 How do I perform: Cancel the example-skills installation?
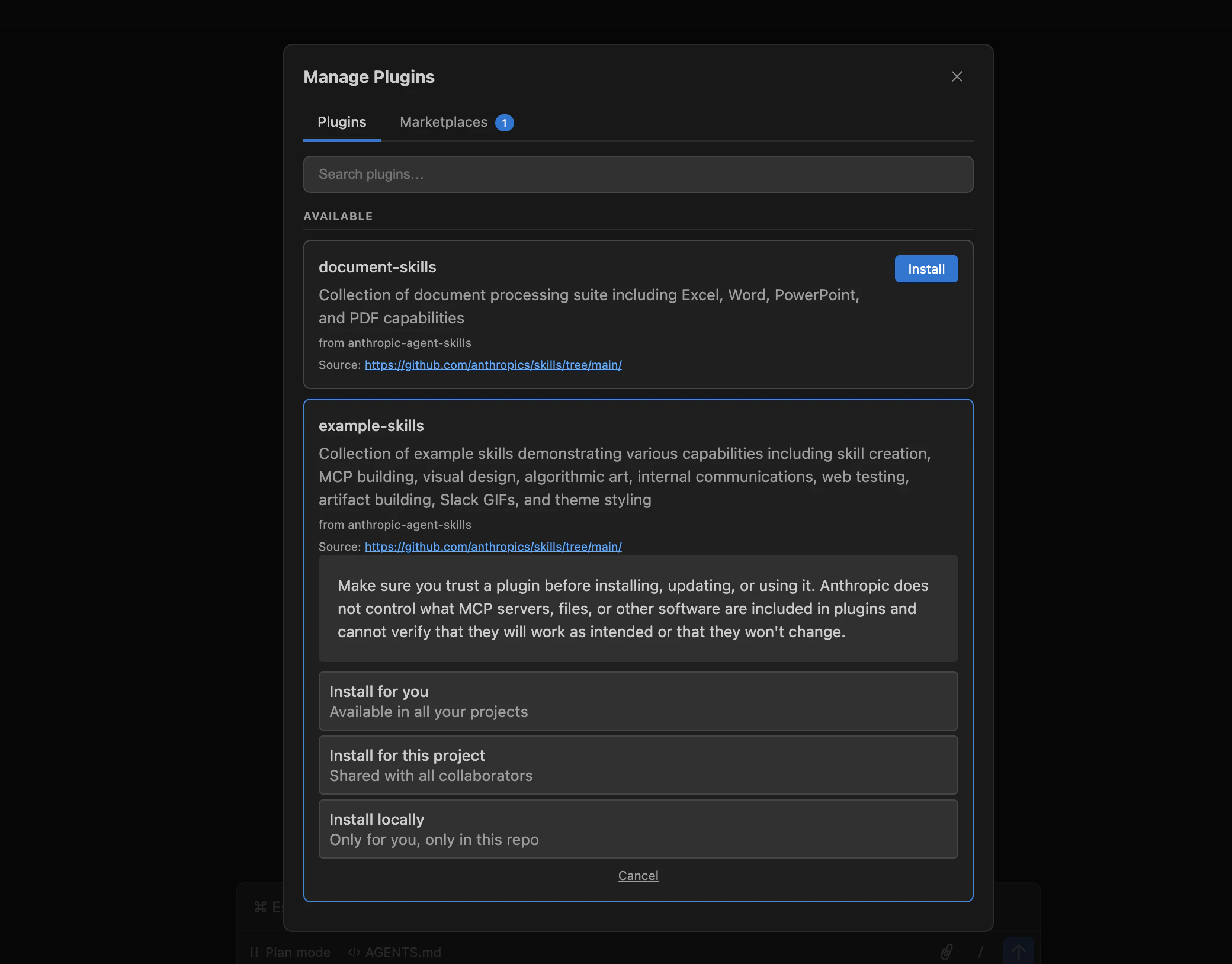(638, 875)
